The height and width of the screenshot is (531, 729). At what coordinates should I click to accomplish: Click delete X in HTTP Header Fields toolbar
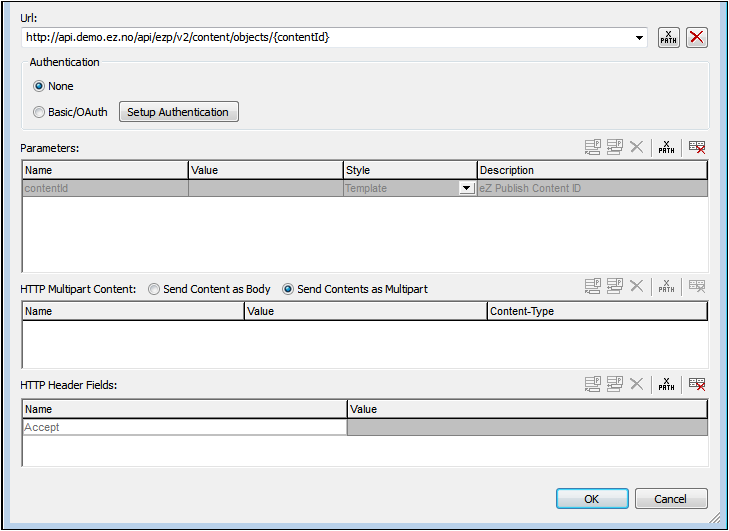(636, 384)
